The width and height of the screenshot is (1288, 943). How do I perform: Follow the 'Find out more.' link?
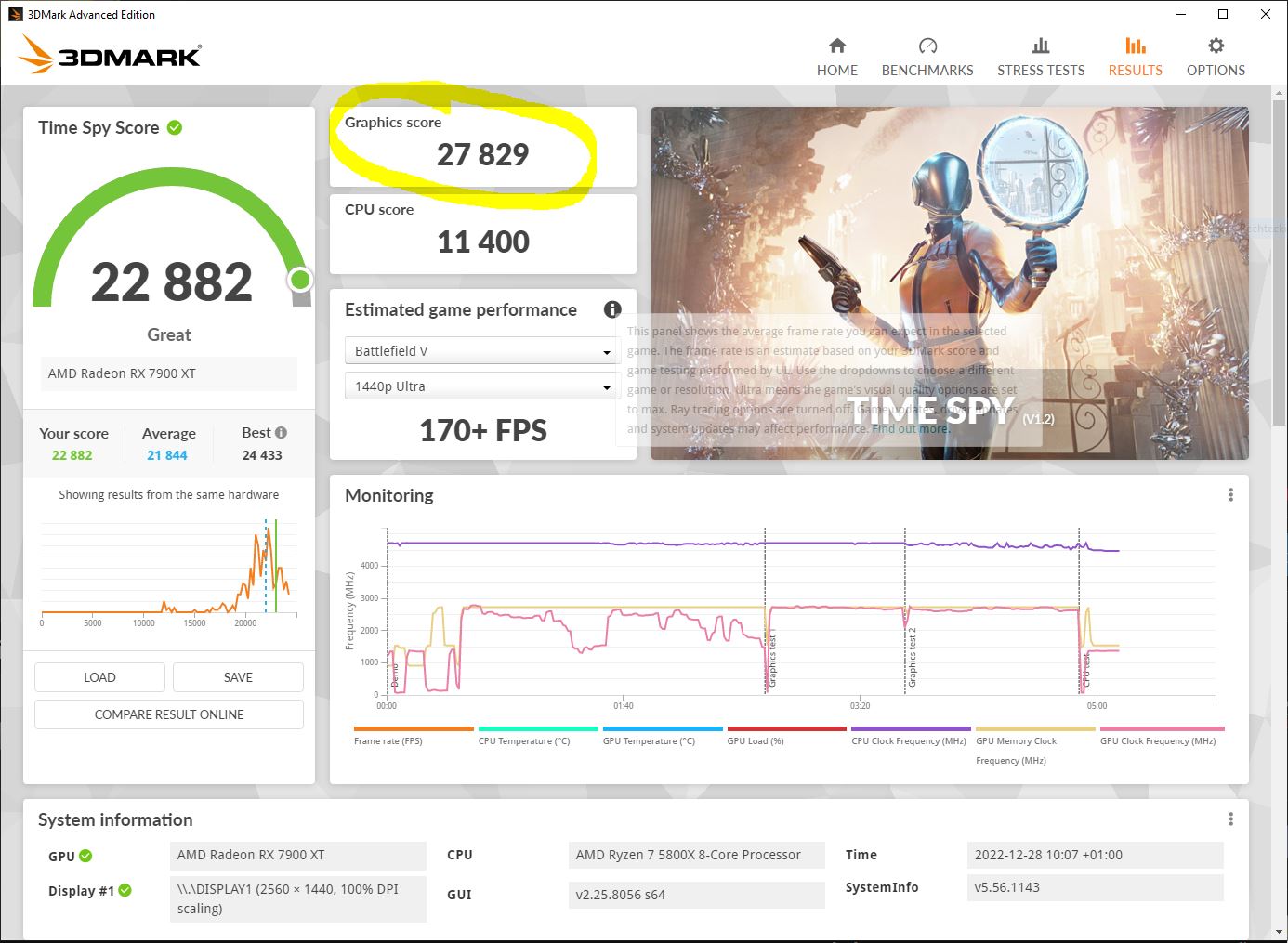click(x=911, y=429)
